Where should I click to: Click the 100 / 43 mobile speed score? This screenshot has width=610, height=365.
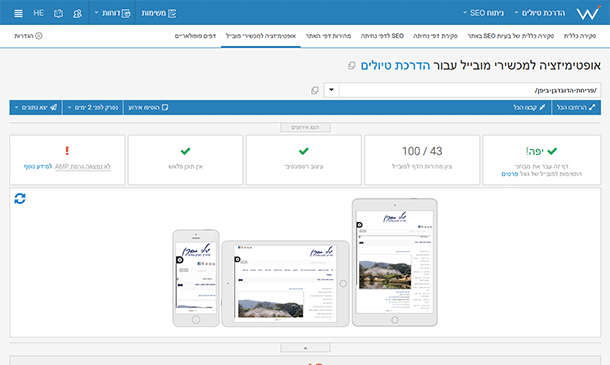coord(422,151)
